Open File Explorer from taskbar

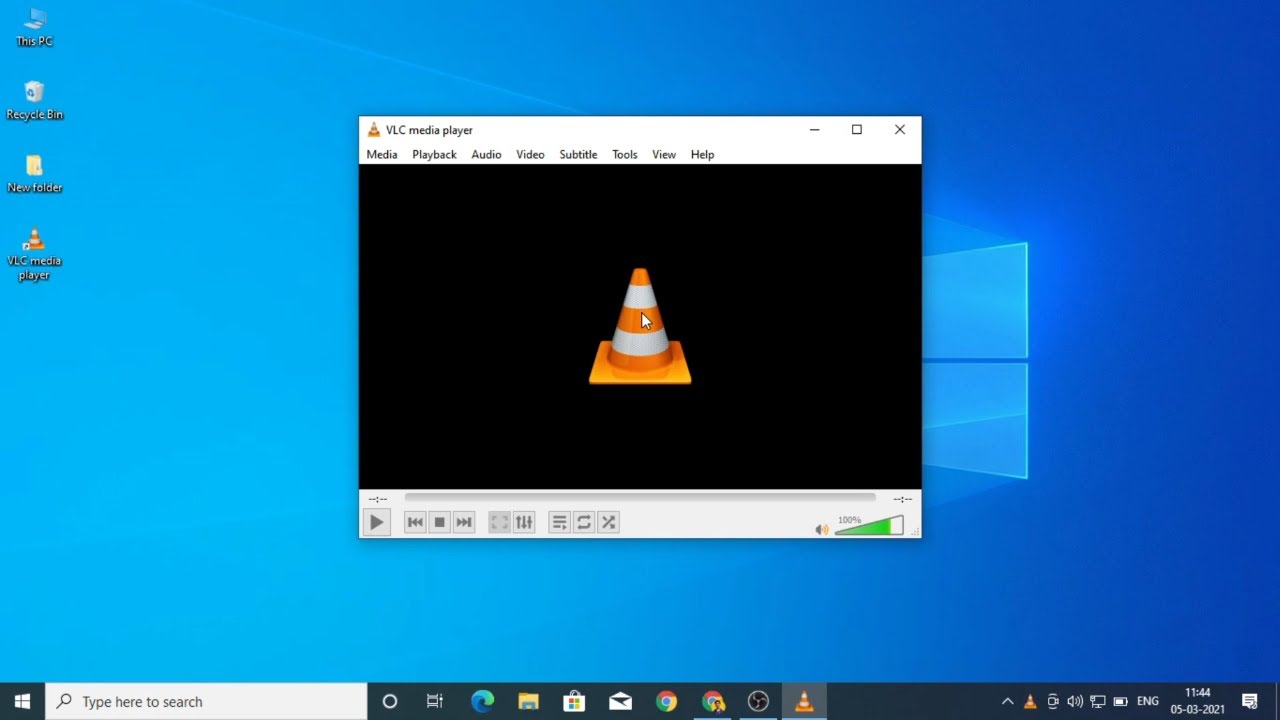[528, 701]
